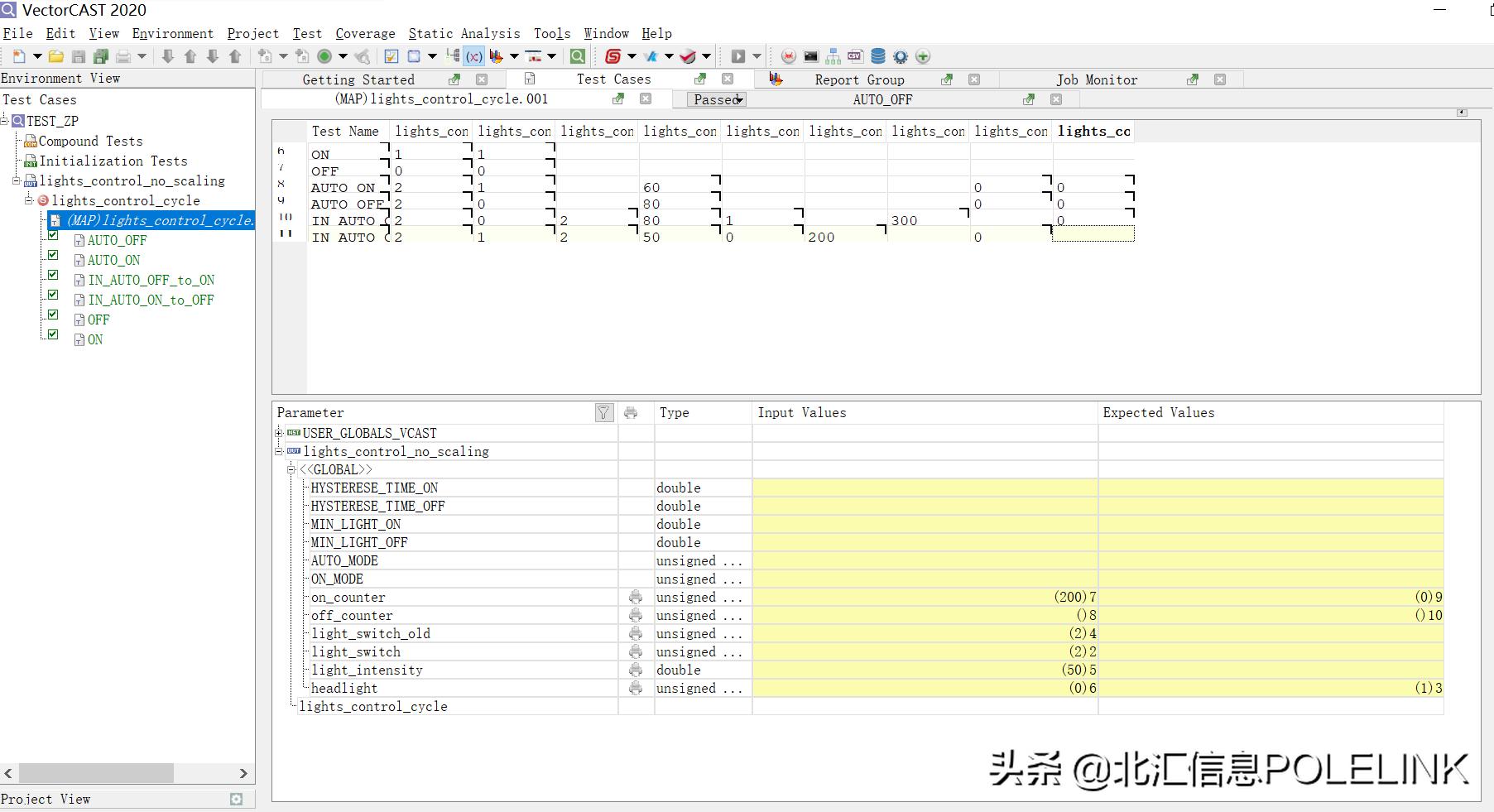Click the blue database icon in toolbar

coord(878,56)
